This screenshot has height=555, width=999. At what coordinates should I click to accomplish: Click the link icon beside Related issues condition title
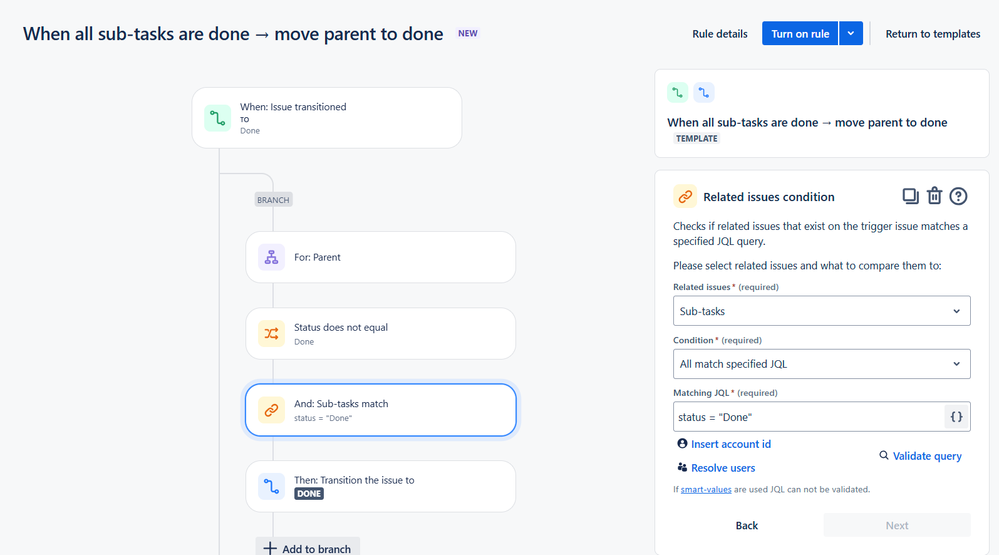click(x=685, y=197)
